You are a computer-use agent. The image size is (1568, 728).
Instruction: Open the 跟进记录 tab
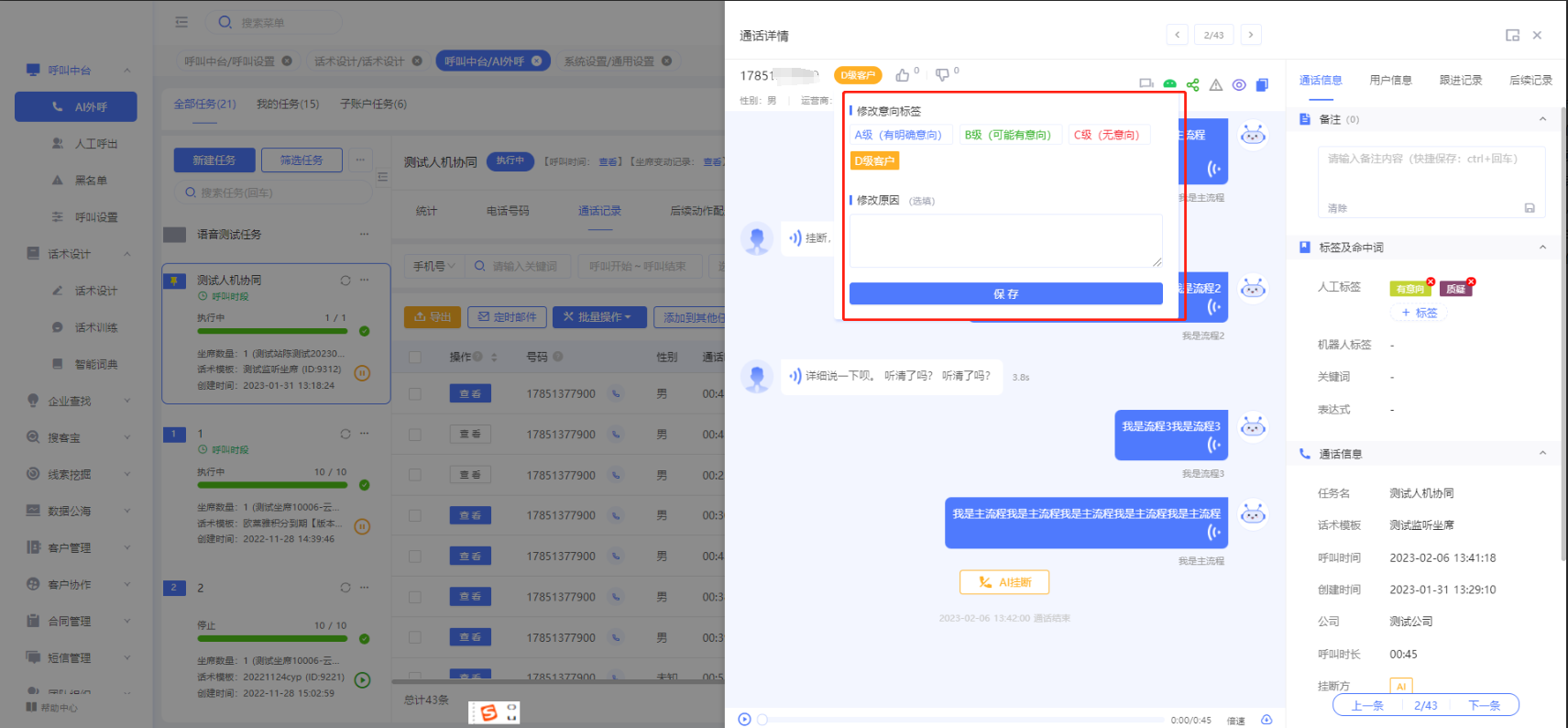coord(1460,81)
